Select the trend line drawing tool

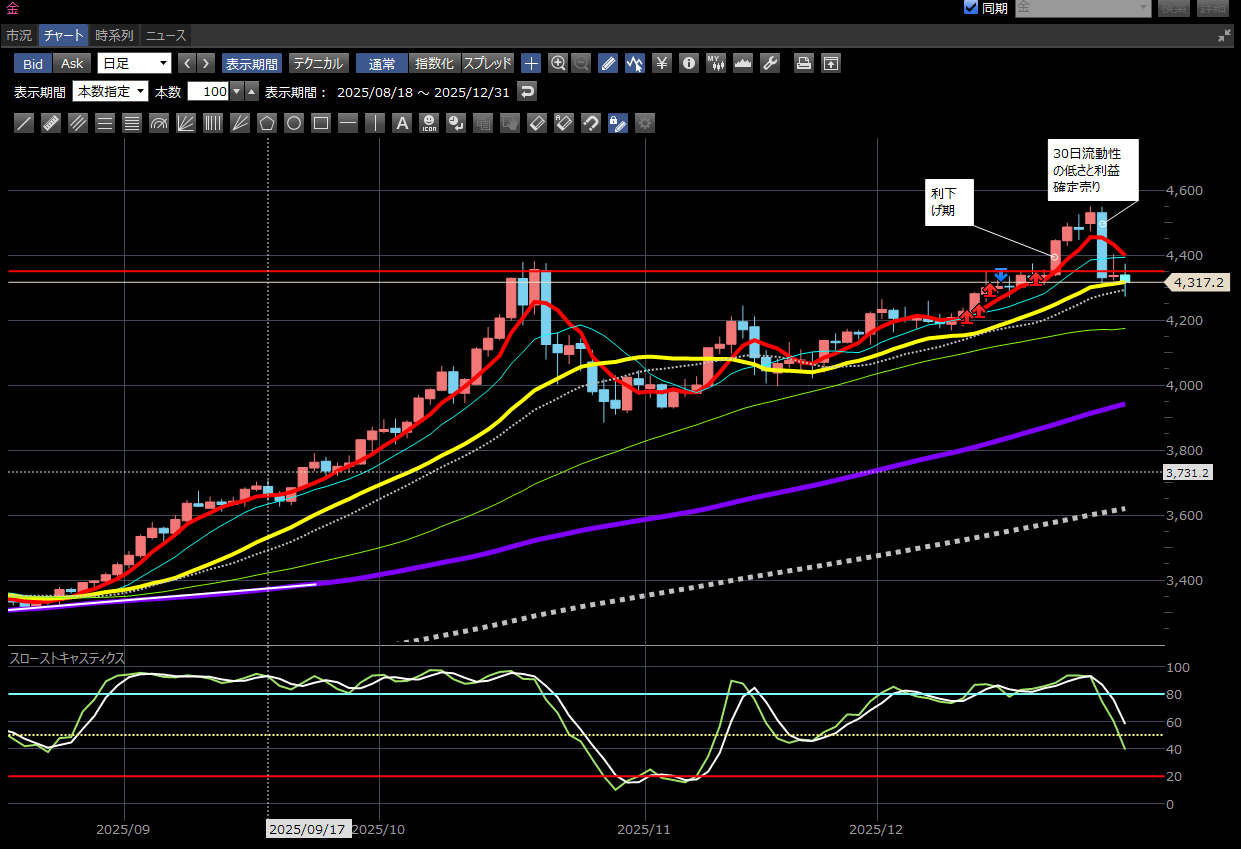(24, 123)
